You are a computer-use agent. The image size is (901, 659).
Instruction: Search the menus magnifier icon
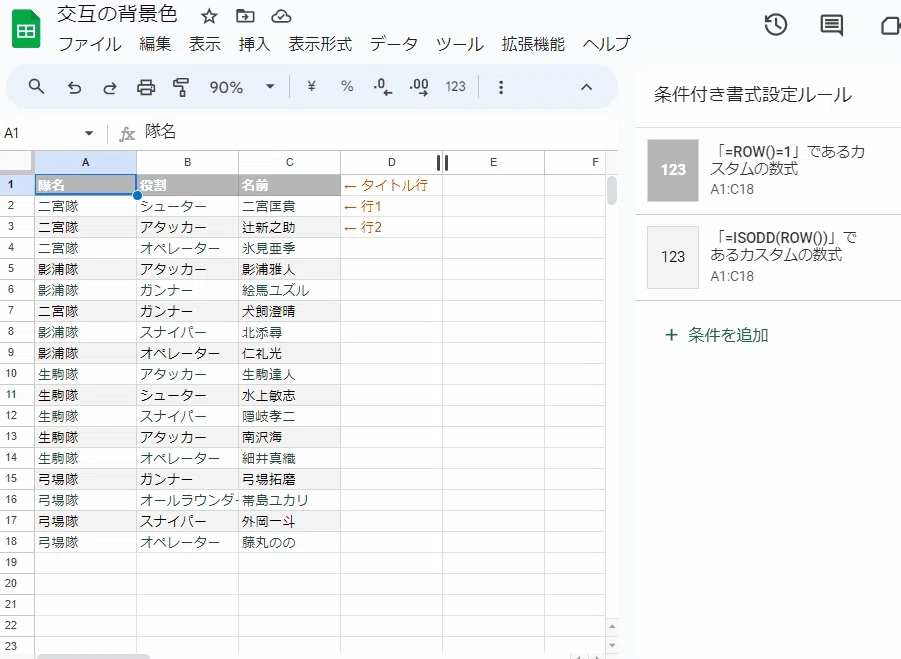tap(36, 87)
